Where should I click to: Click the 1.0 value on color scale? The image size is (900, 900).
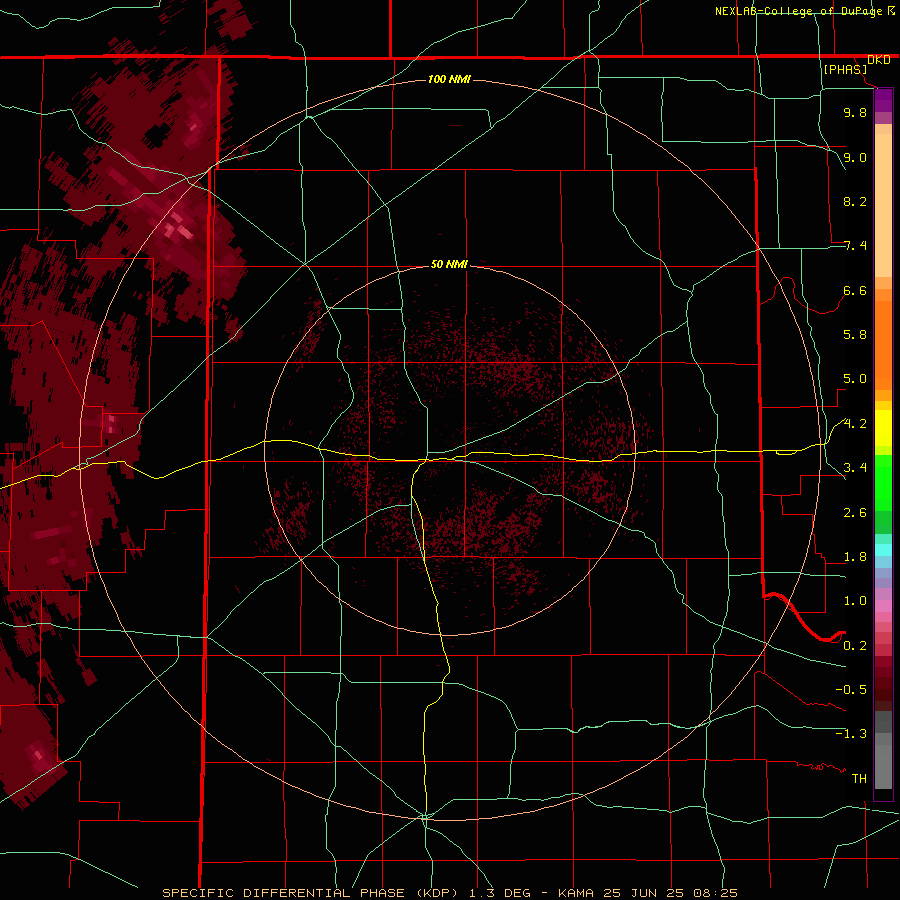855,601
